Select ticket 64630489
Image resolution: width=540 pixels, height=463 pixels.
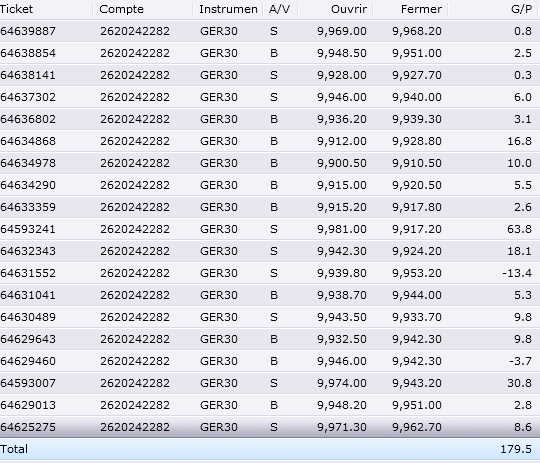(28, 317)
